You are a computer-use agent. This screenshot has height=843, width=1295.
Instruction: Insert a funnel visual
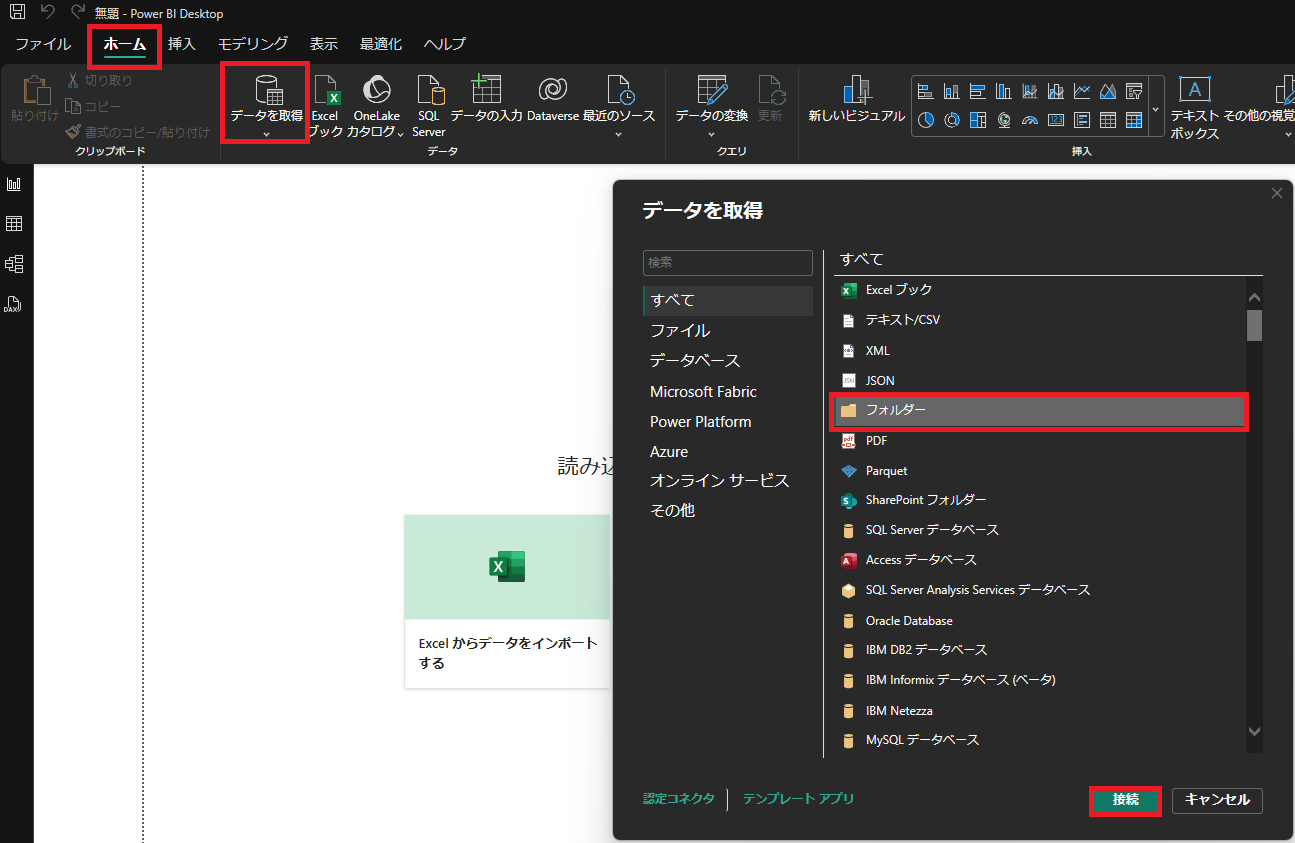click(1134, 92)
